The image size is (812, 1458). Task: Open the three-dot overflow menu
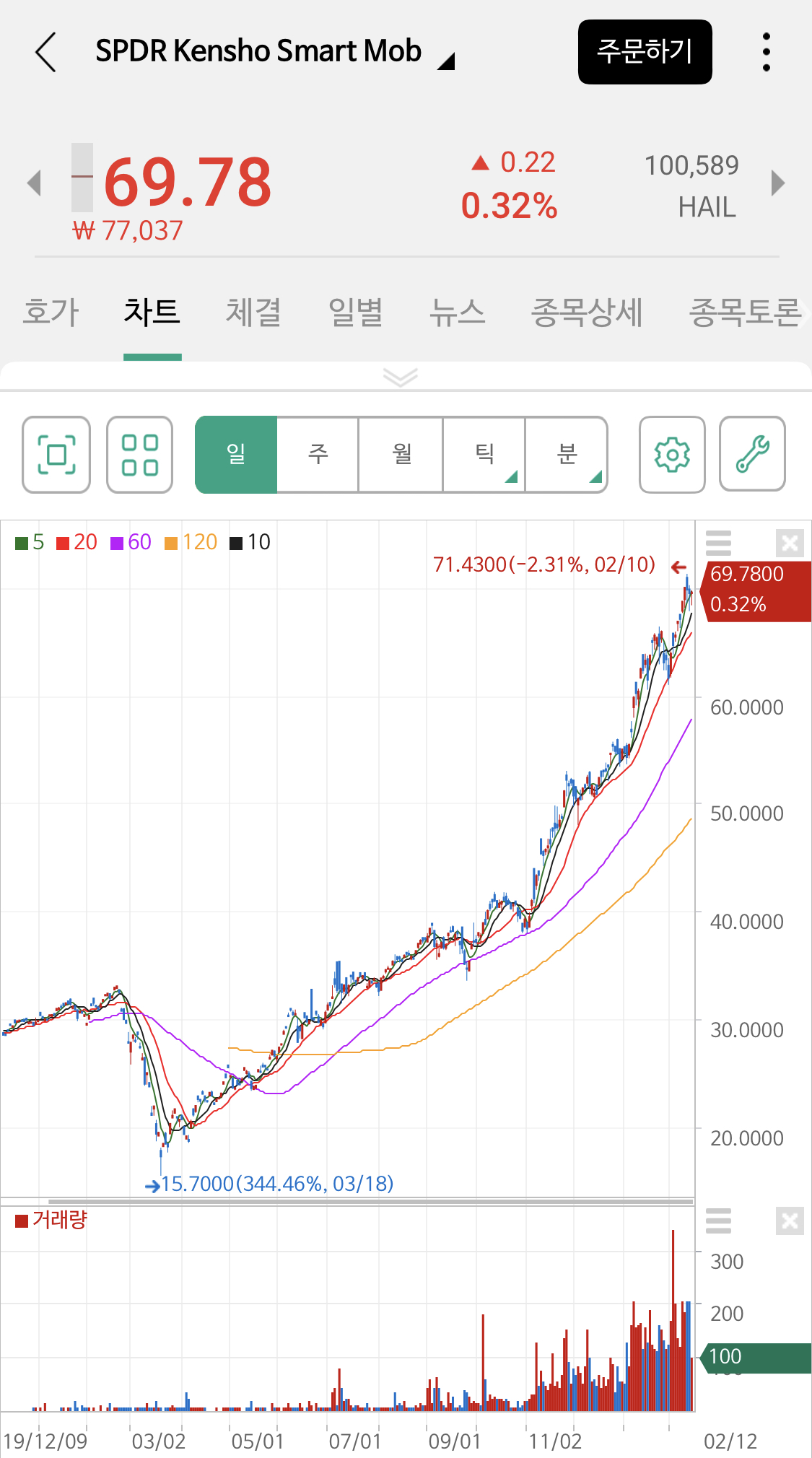(x=766, y=52)
